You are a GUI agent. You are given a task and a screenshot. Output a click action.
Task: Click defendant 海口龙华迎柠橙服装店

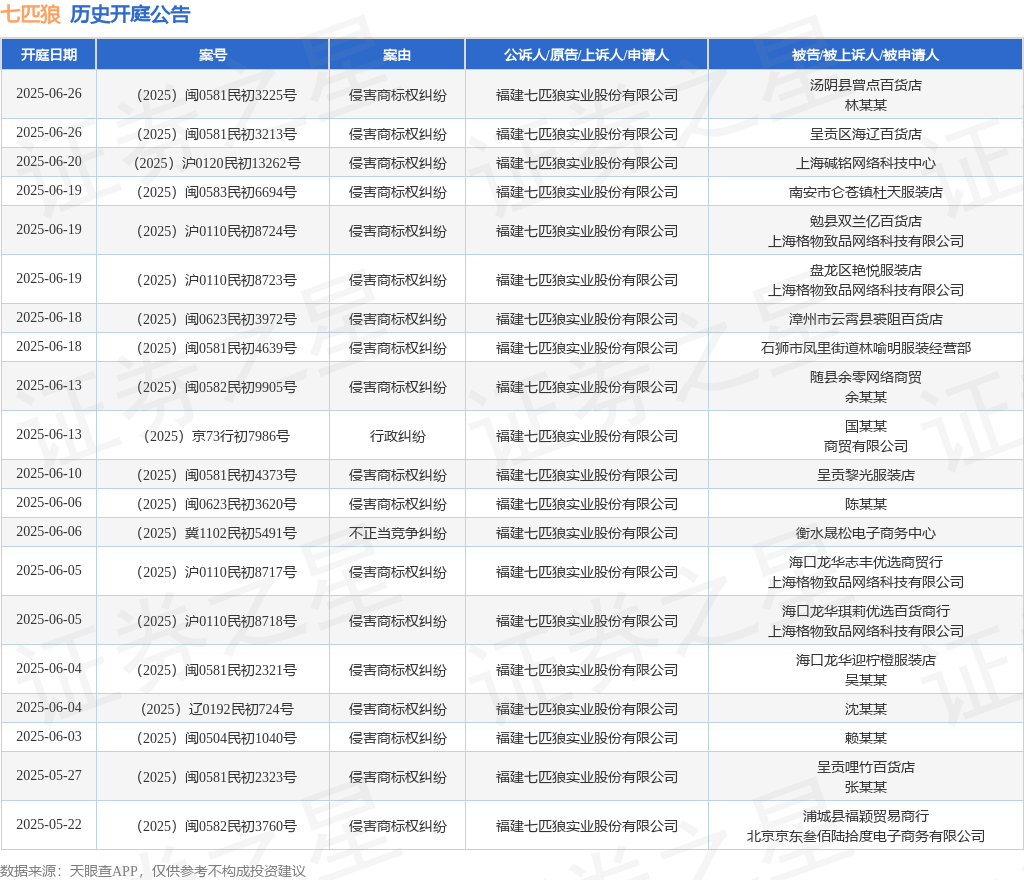pos(866,660)
